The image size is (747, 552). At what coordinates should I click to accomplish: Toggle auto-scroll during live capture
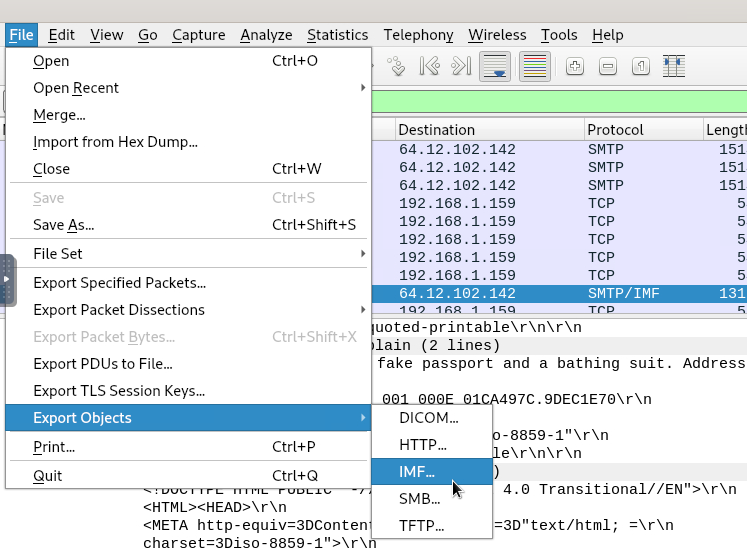[495, 67]
